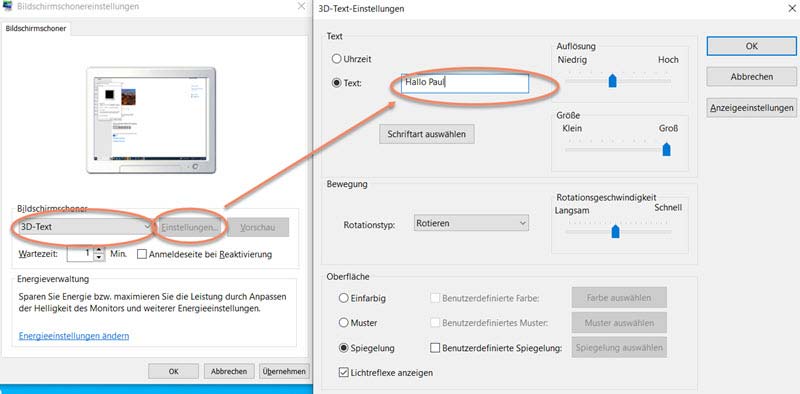The image size is (800, 394).
Task: Click Muster auswählen button
Action: tap(619, 323)
